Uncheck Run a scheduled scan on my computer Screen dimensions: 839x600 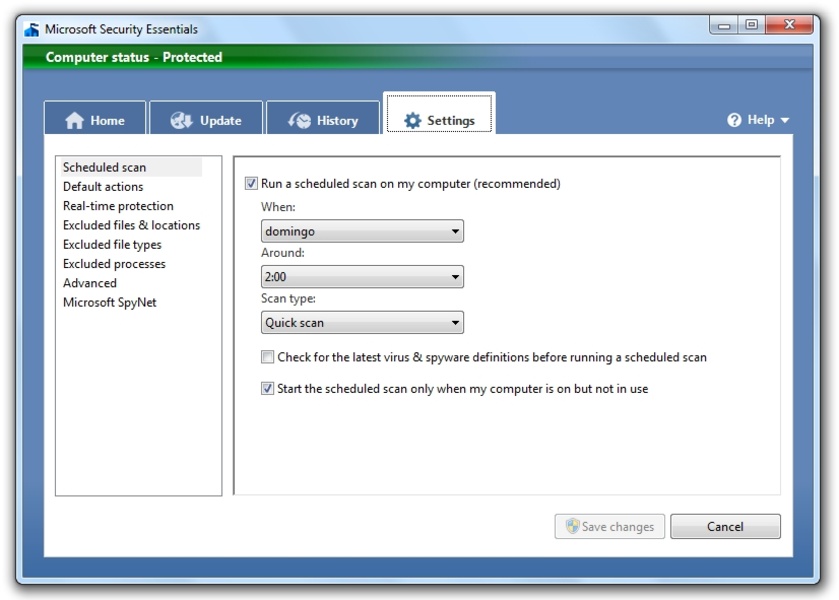[x=251, y=184]
